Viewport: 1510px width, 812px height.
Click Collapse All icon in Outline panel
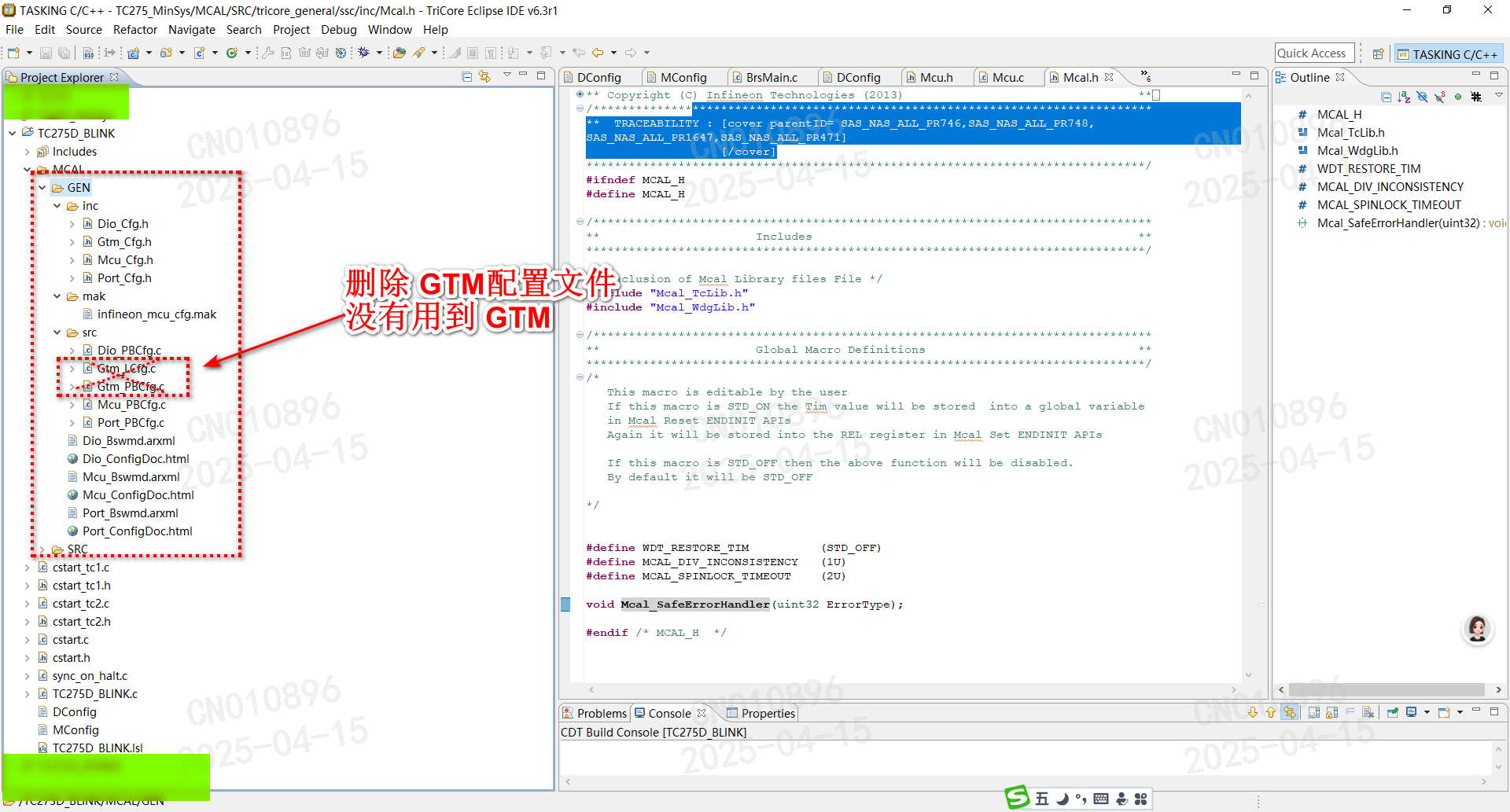click(1386, 97)
